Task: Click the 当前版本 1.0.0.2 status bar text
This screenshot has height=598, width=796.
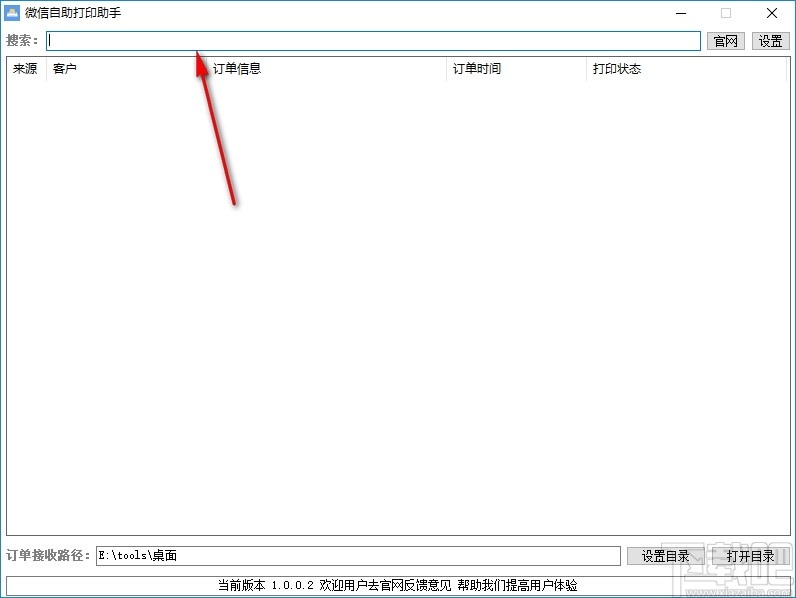Action: (397, 585)
